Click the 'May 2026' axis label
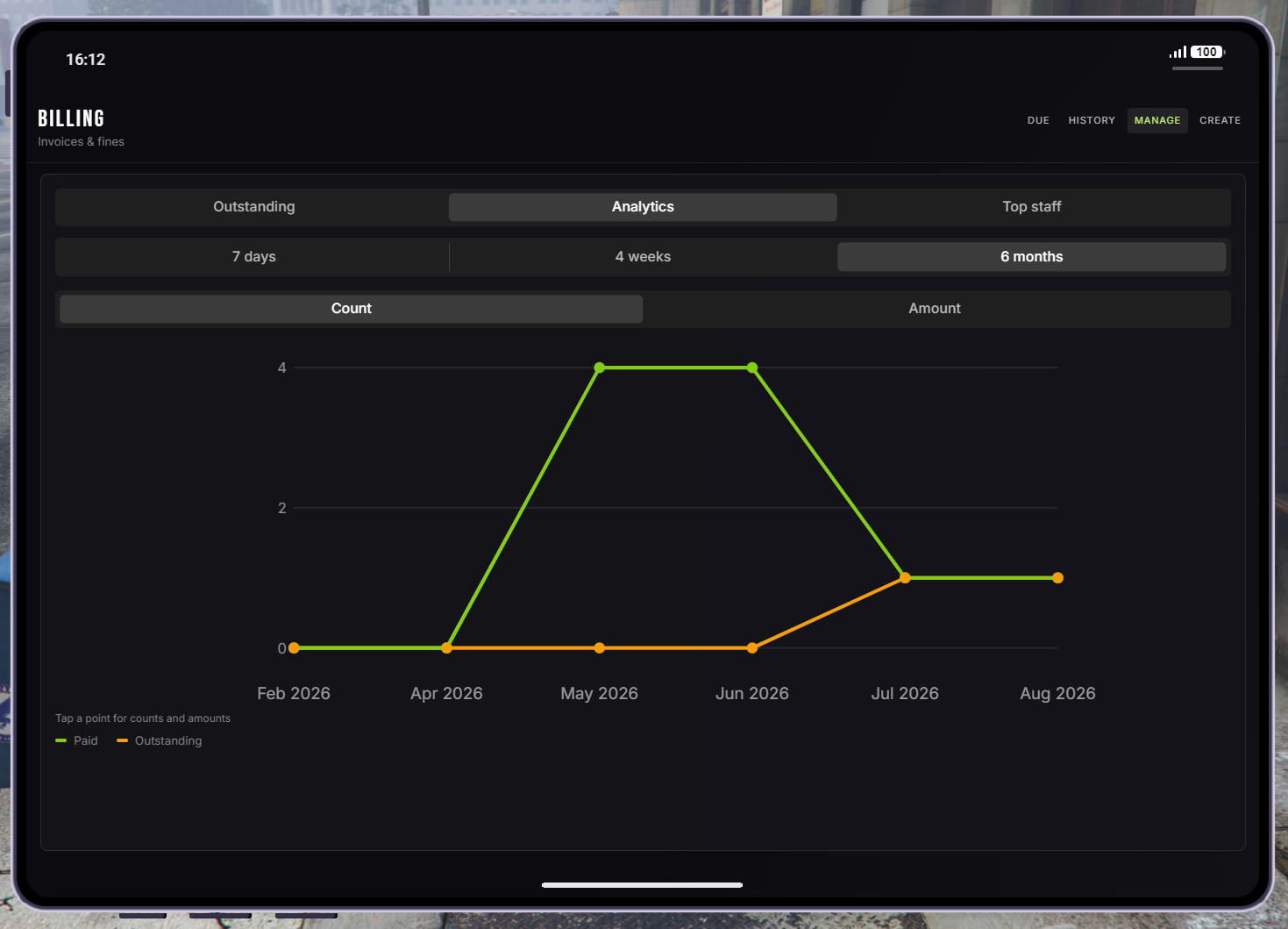The height and width of the screenshot is (929, 1288). coord(600,694)
